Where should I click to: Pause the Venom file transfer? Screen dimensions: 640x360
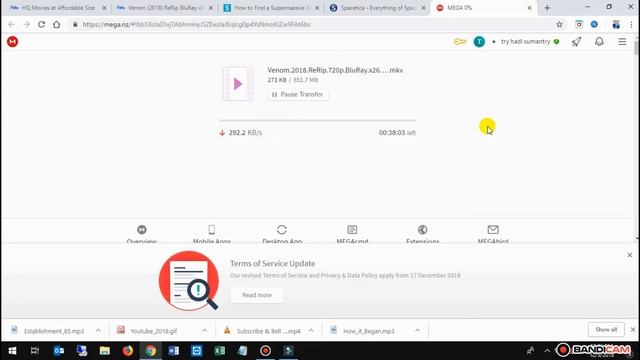tap(298, 94)
